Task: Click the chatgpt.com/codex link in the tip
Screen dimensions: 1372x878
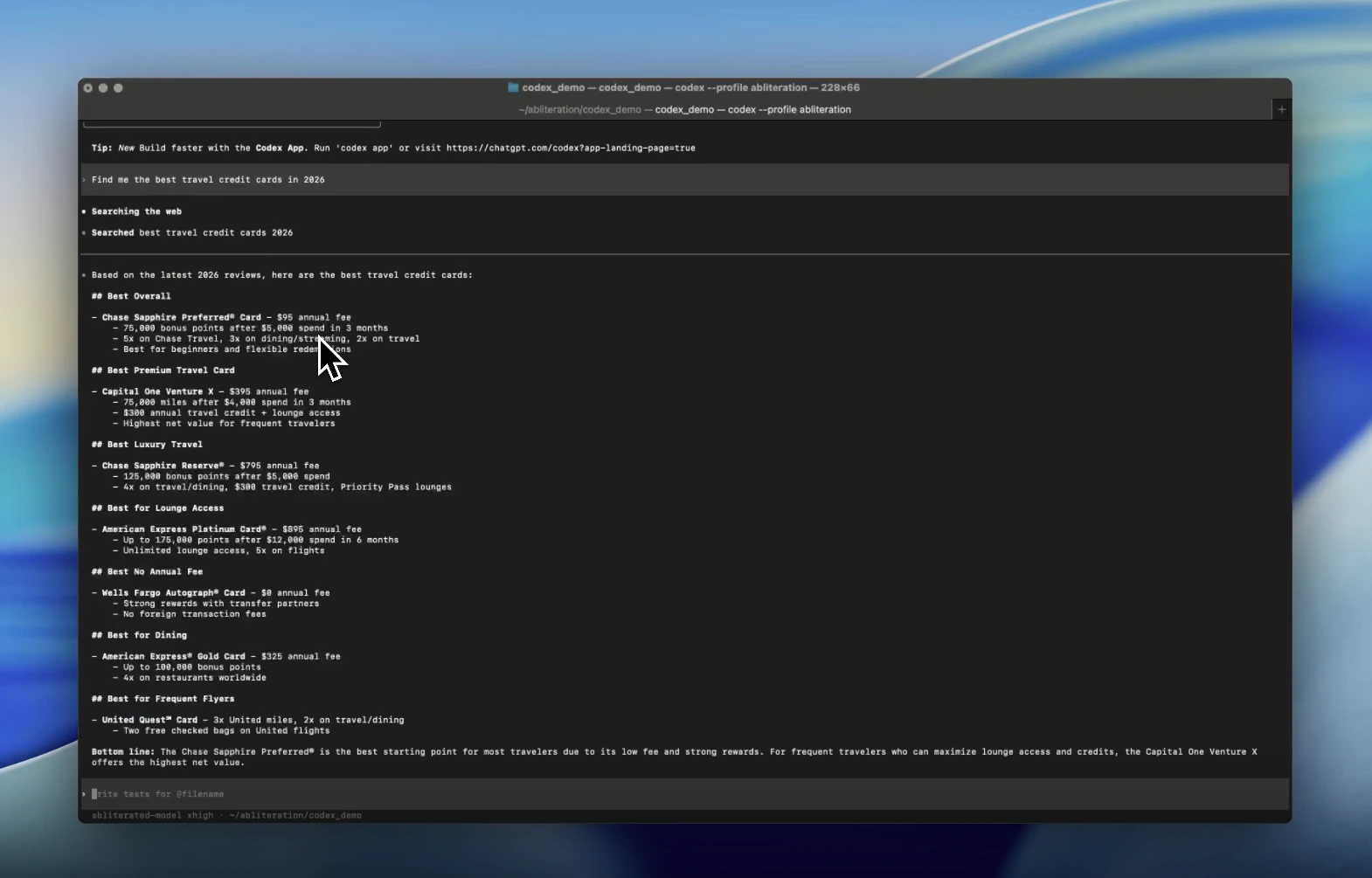Action: (x=571, y=148)
